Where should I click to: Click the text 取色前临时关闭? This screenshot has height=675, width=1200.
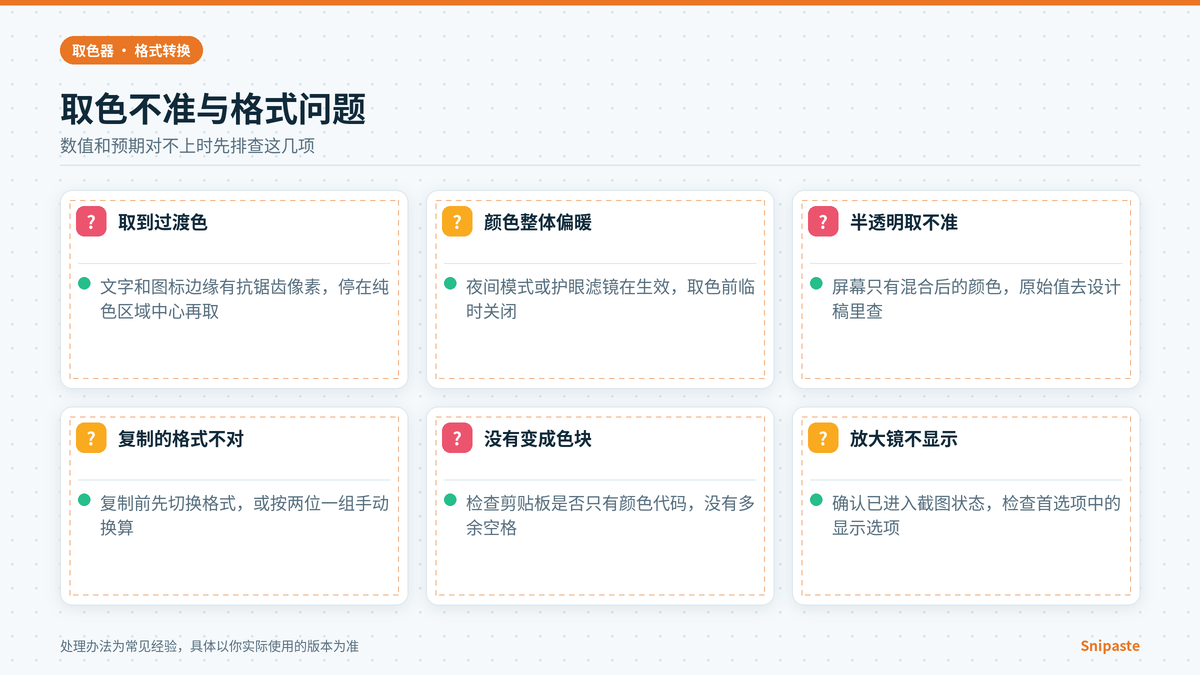pos(611,299)
